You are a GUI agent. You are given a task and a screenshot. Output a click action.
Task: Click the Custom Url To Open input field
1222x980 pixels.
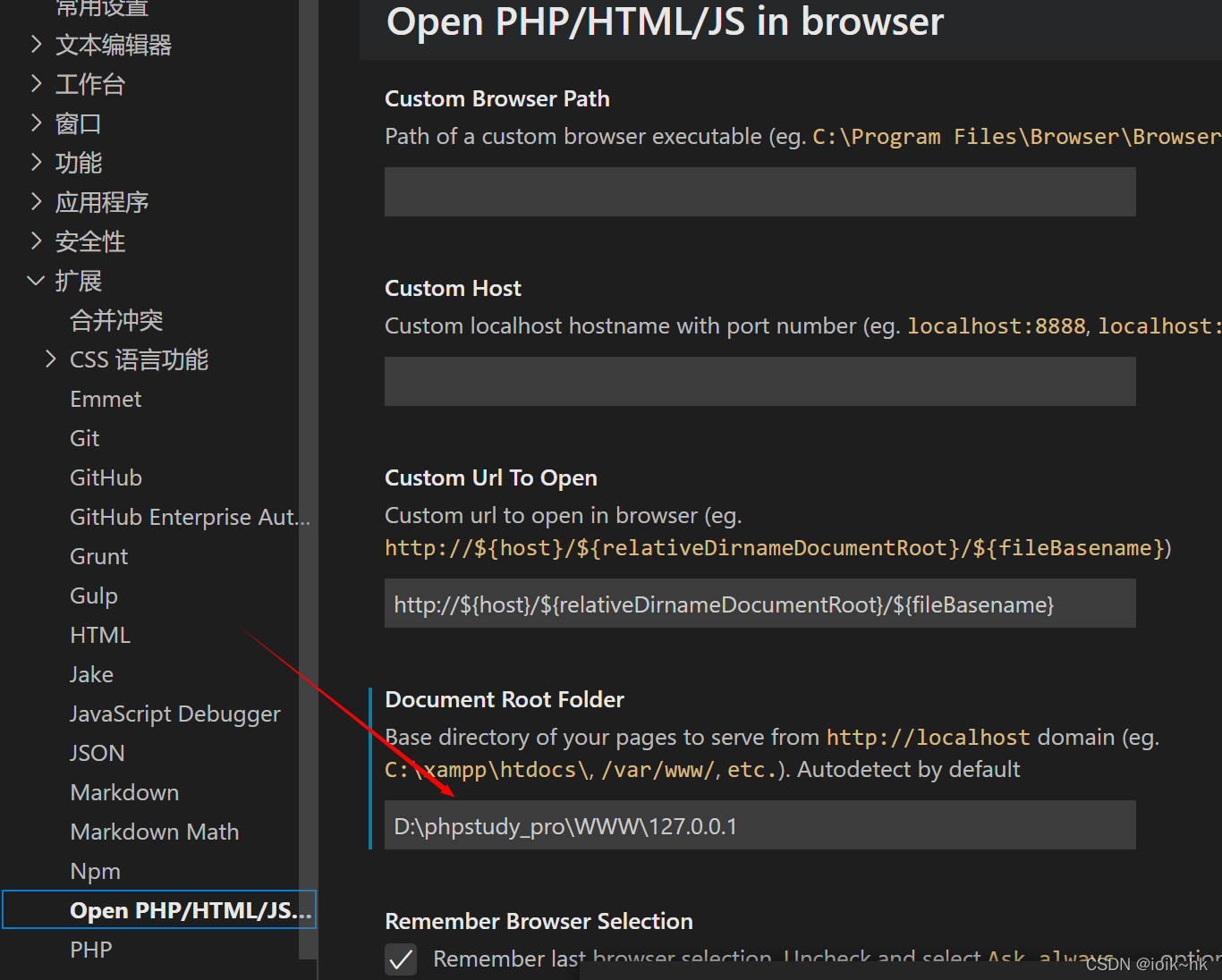pyautogui.click(x=760, y=603)
